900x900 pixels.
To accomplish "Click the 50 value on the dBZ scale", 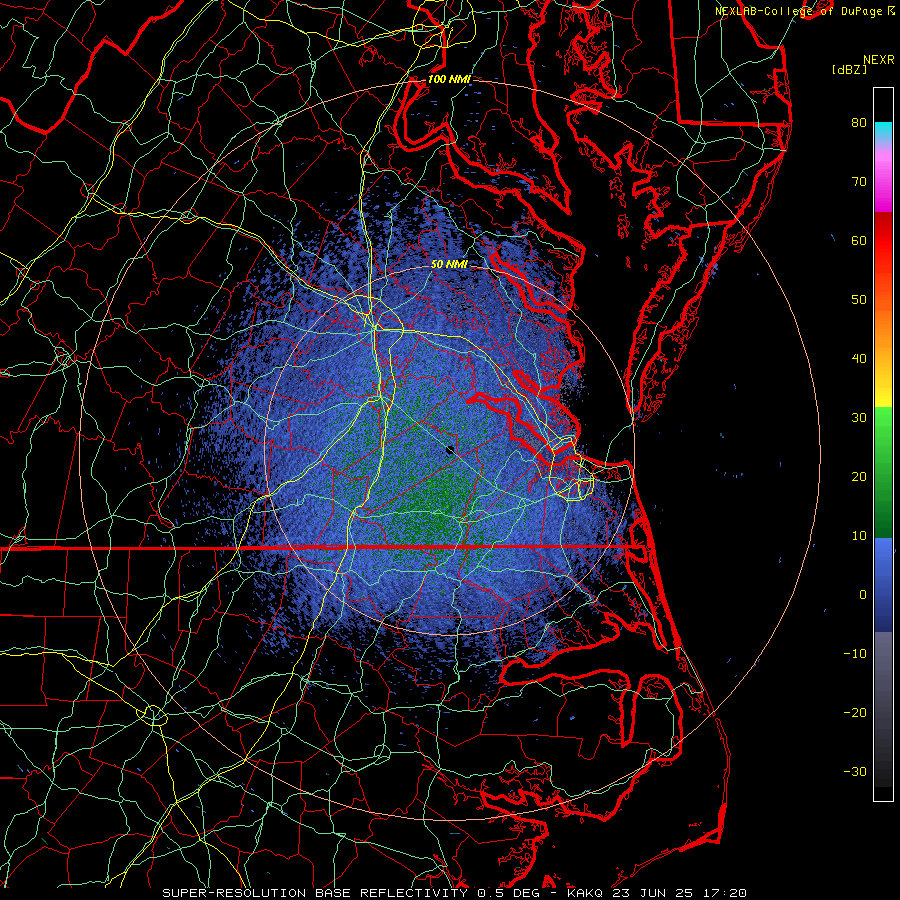I will [859, 300].
